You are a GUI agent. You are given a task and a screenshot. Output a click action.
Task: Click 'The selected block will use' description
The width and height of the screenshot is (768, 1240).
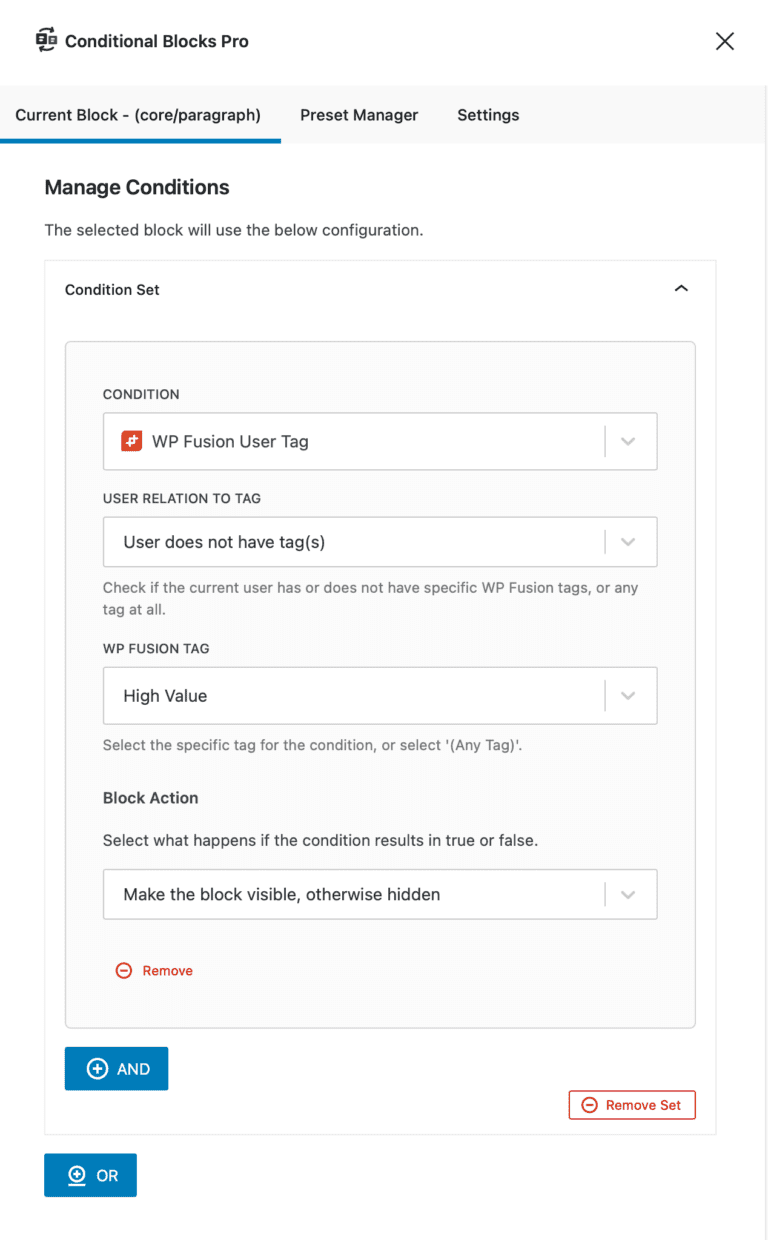click(234, 230)
